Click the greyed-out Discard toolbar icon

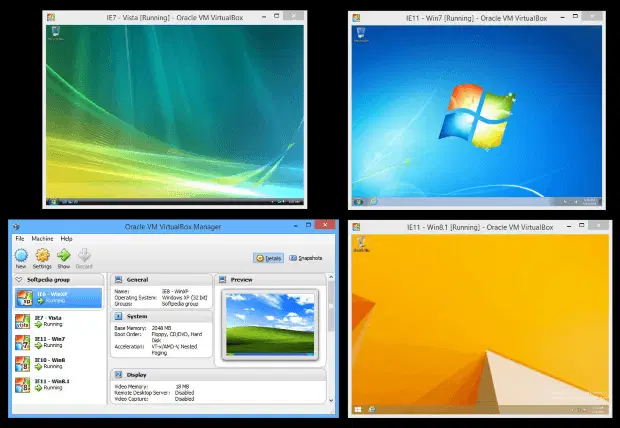tap(84, 256)
